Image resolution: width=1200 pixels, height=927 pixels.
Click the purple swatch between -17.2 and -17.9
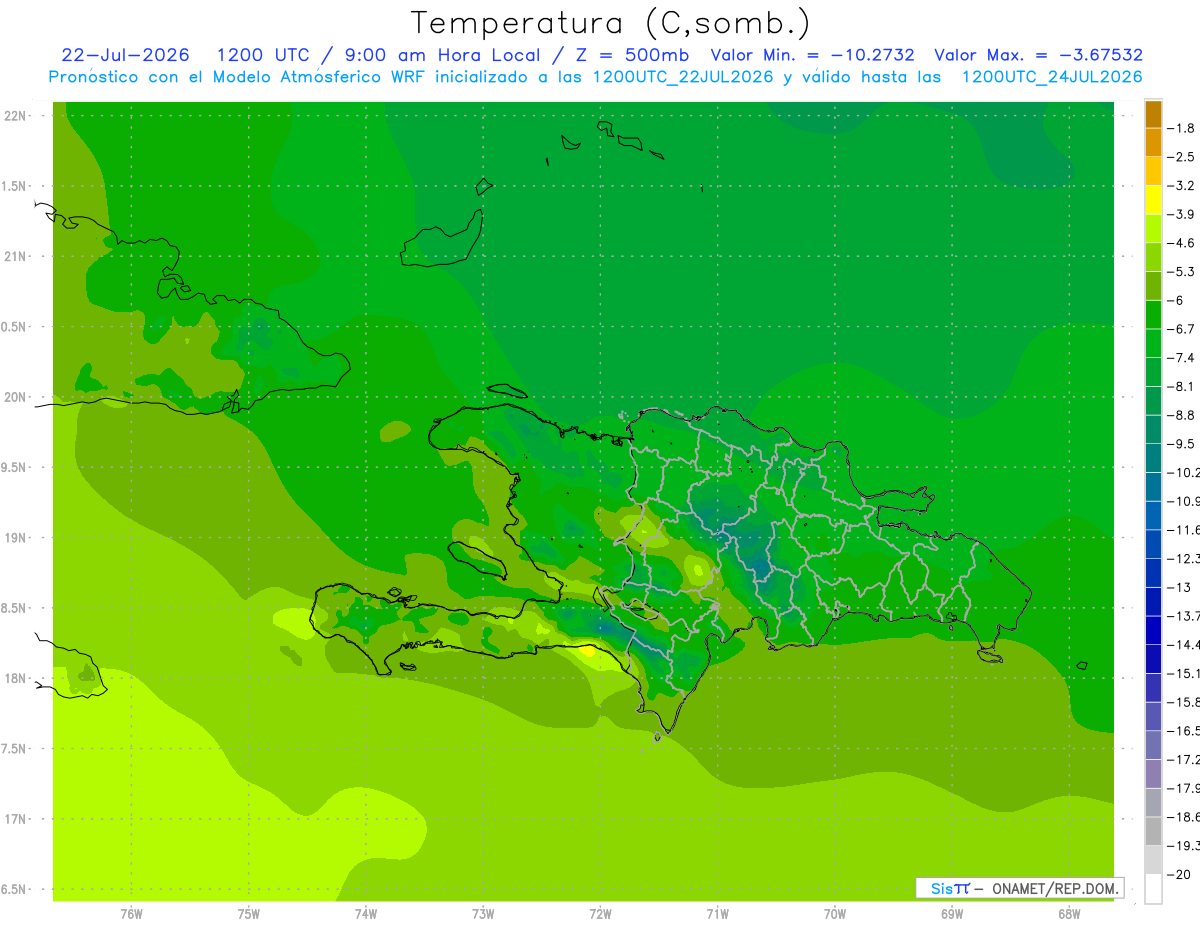tap(1153, 774)
